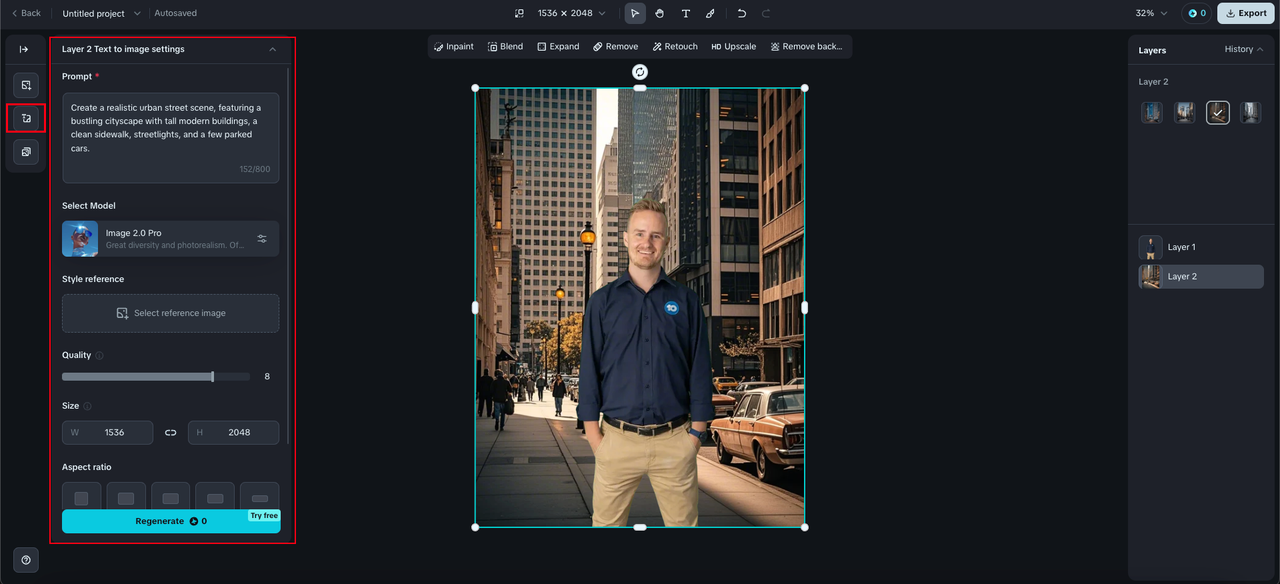Select the Layer 2 row in Layers

tap(1201, 276)
